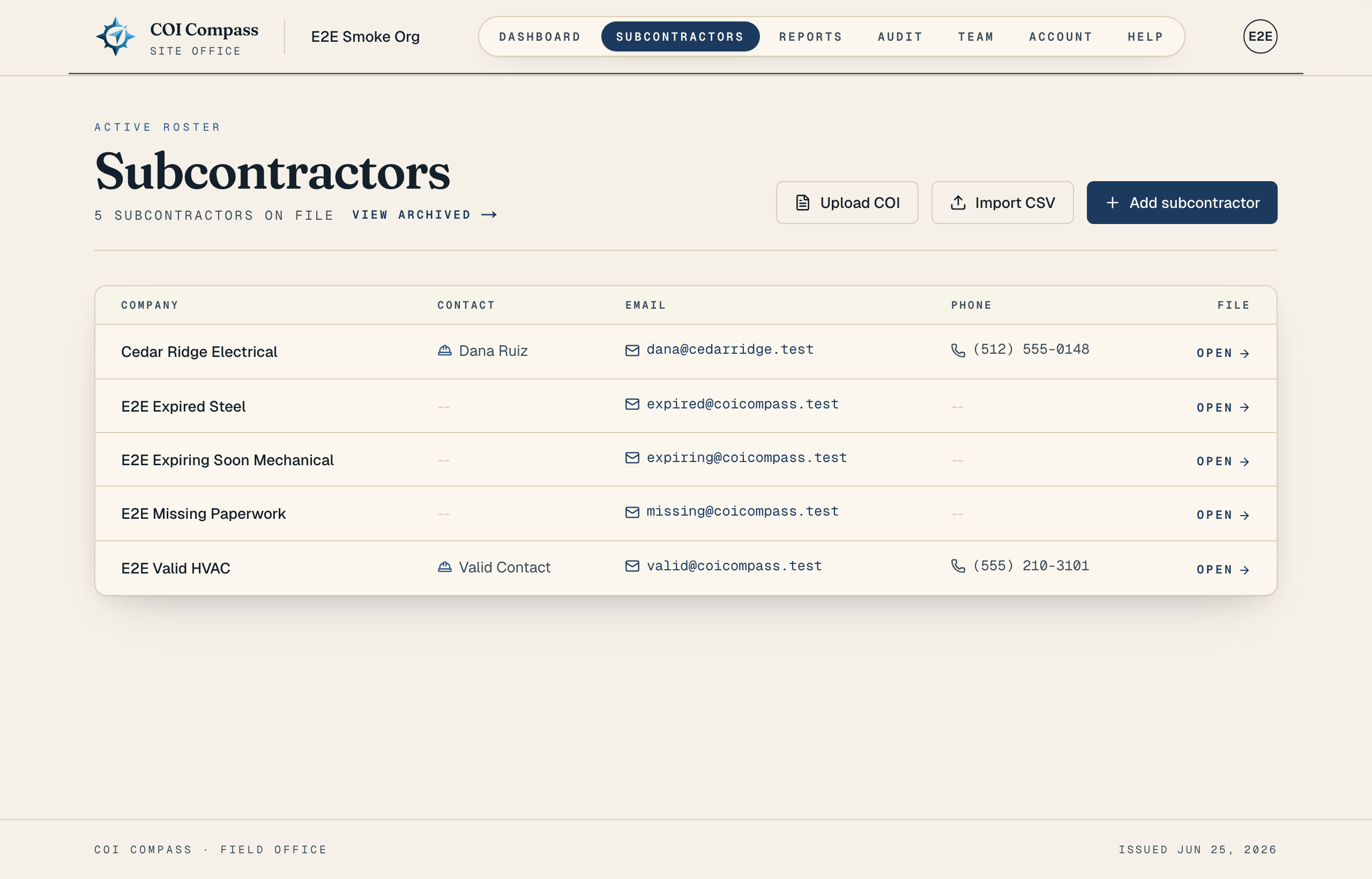Open the E2E Valid HVAC file
1372x879 pixels.
(1223, 570)
